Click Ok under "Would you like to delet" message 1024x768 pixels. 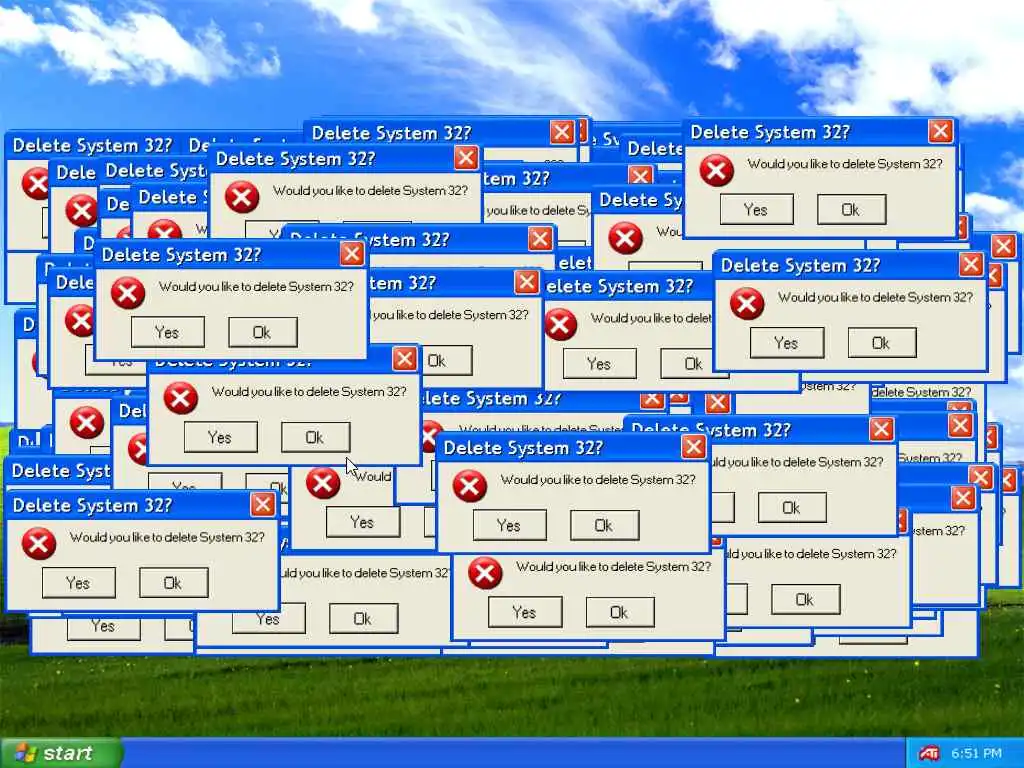pyautogui.click(x=694, y=364)
